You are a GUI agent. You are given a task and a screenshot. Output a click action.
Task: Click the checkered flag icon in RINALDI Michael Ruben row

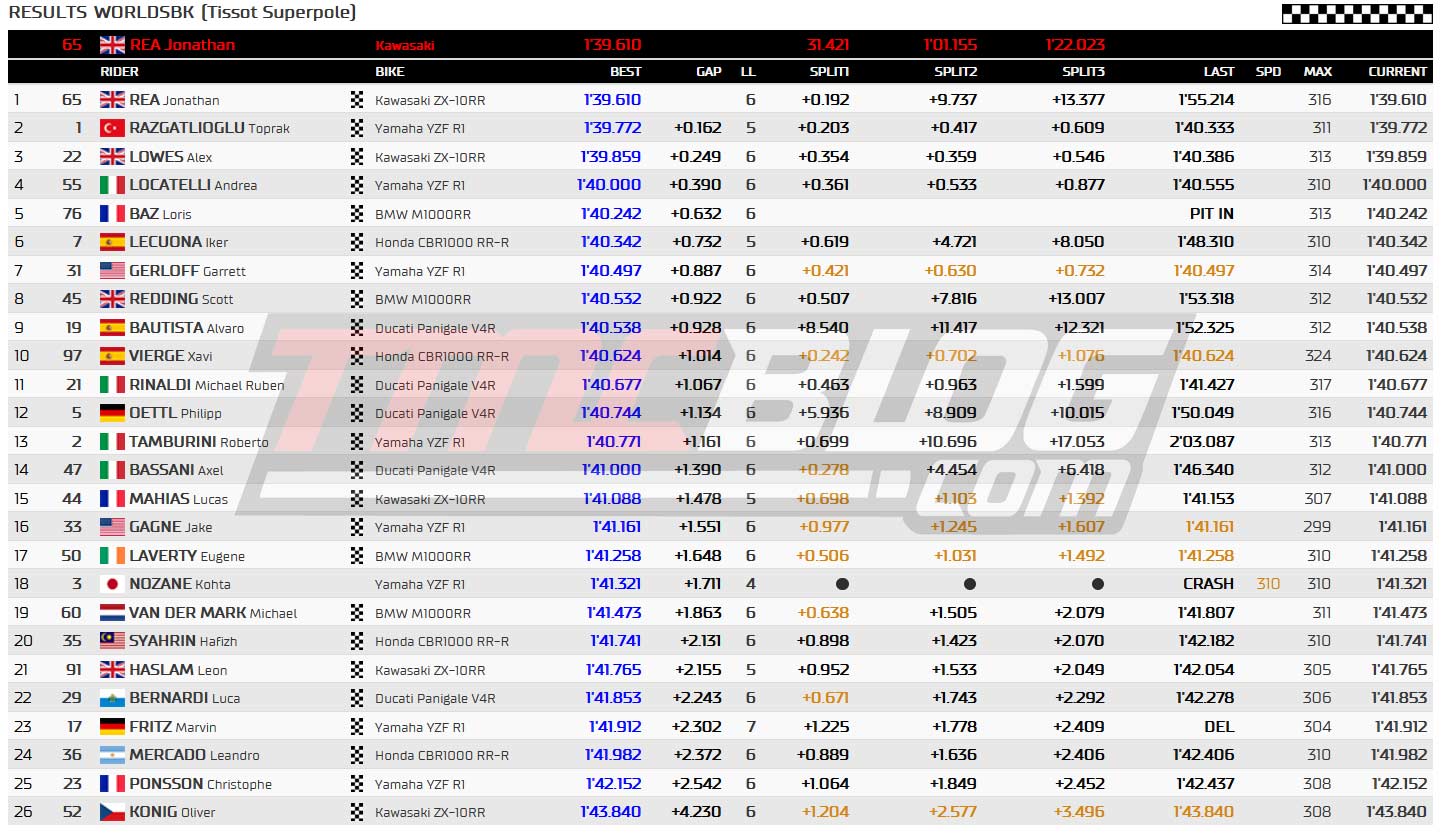[x=357, y=384]
